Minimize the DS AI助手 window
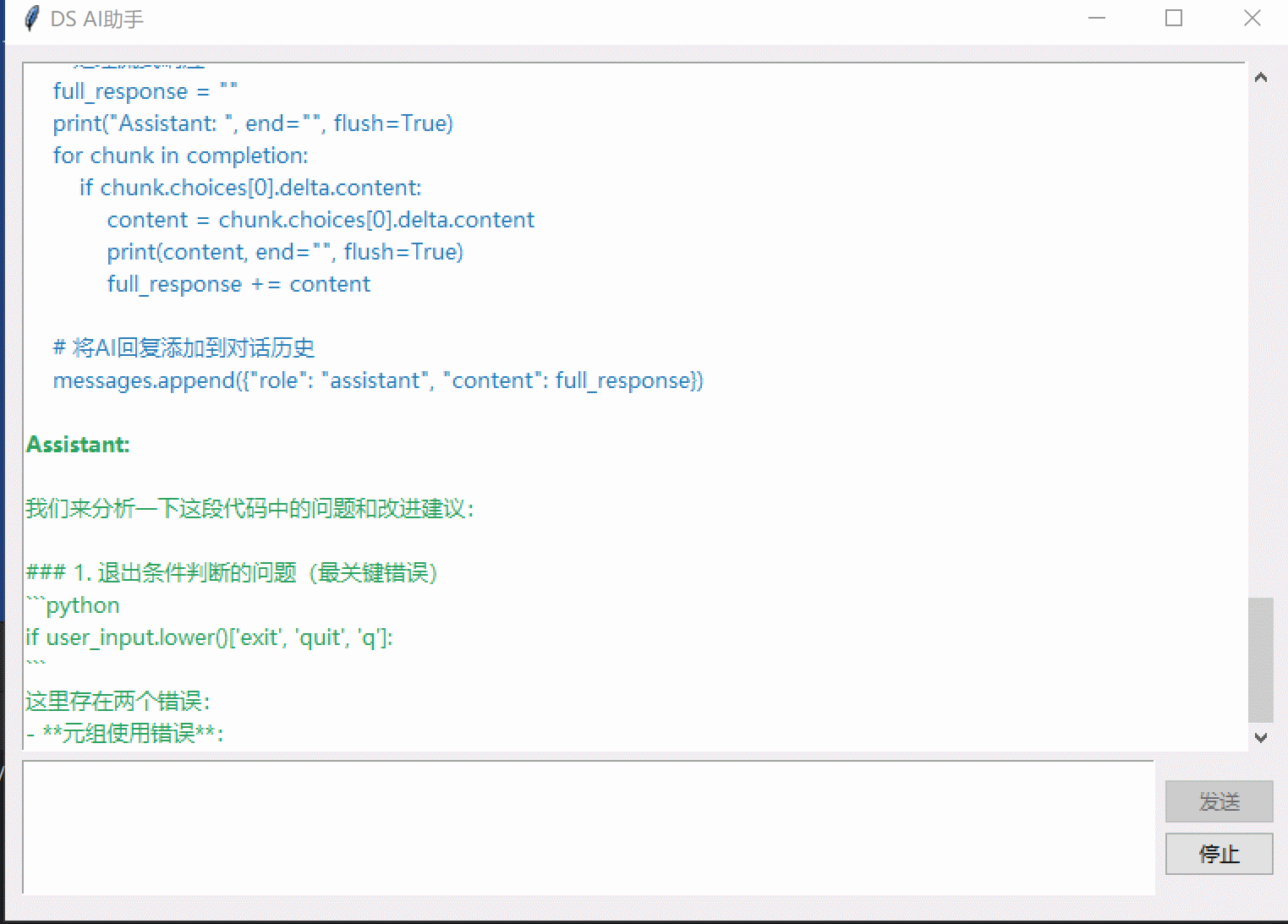The image size is (1288, 924). tap(1097, 19)
